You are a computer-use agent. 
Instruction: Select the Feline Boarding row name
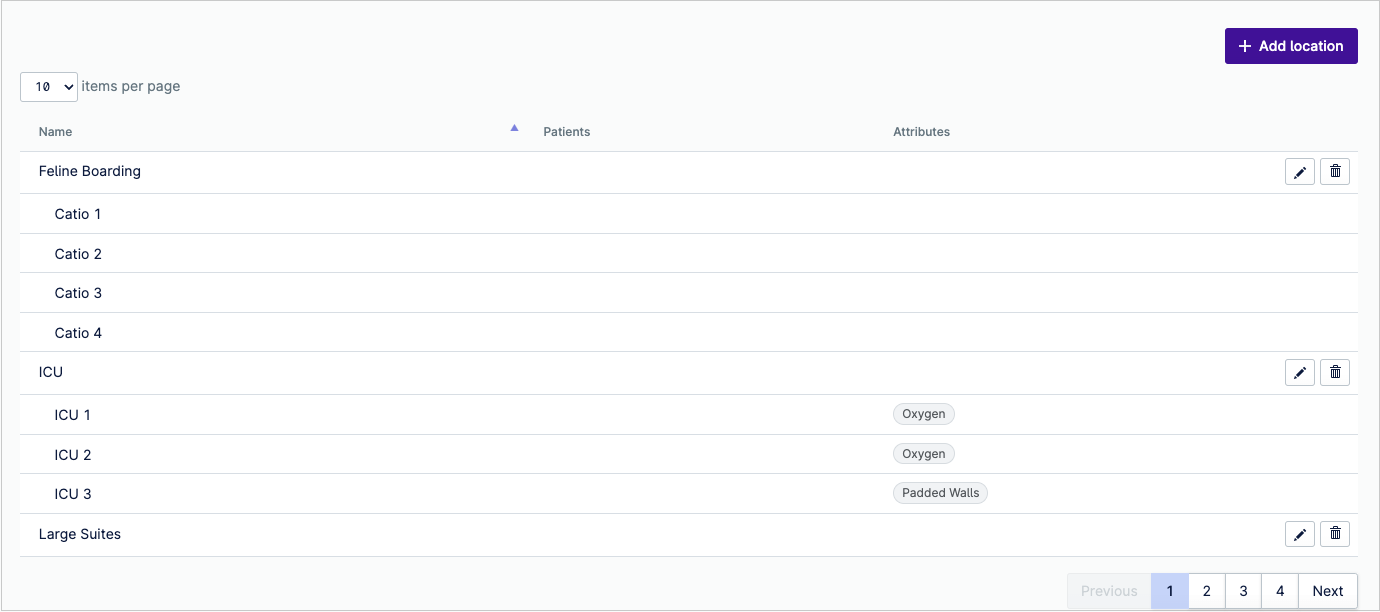coord(90,171)
